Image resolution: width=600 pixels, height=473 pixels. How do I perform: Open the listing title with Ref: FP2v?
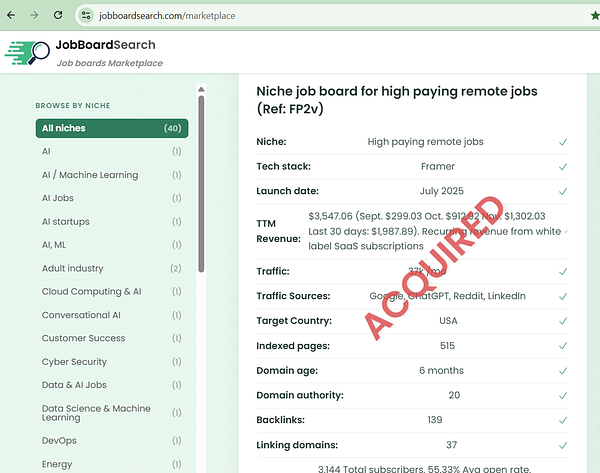pos(397,100)
